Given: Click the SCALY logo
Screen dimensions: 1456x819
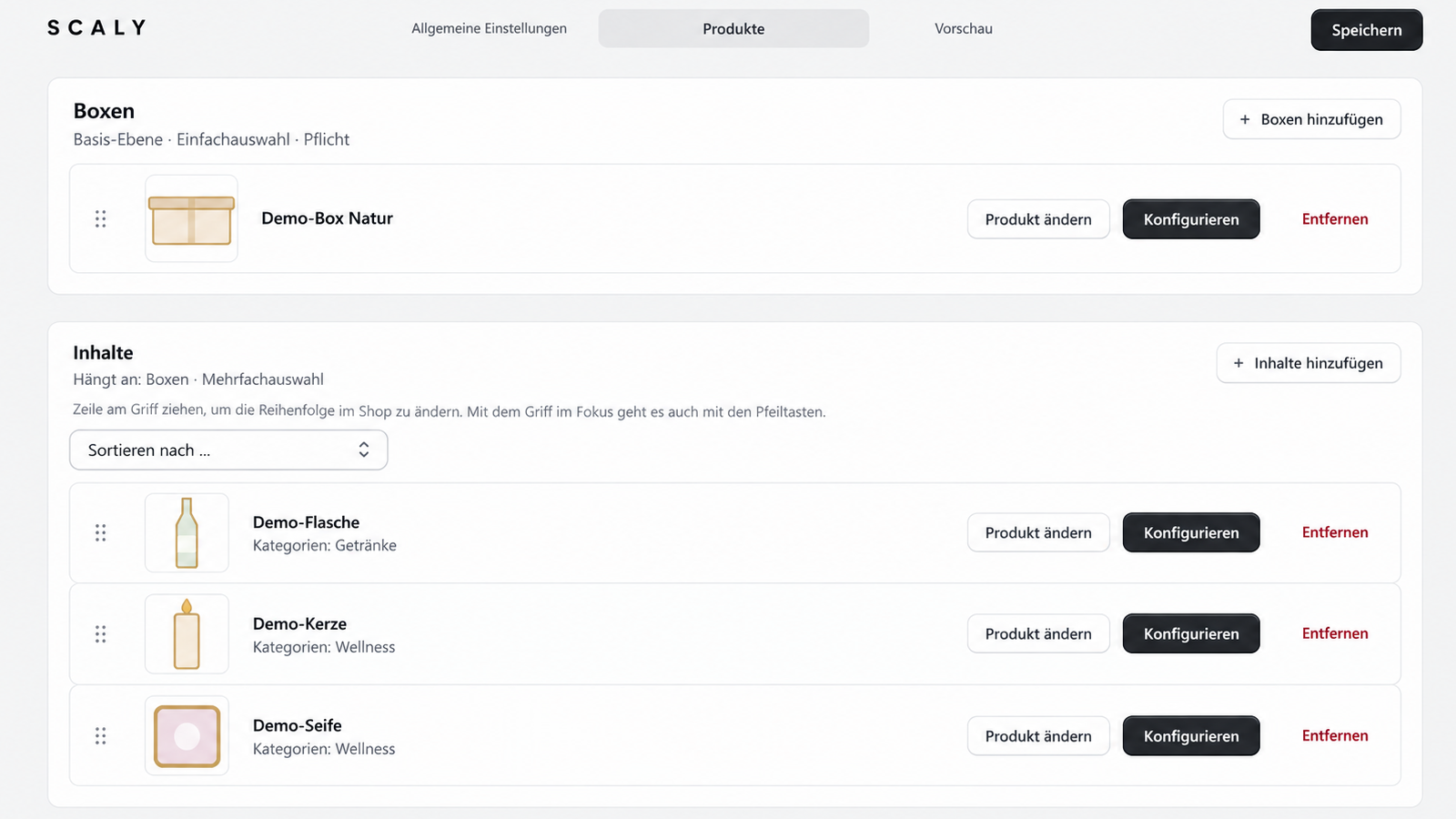Looking at the screenshot, I should point(96,28).
